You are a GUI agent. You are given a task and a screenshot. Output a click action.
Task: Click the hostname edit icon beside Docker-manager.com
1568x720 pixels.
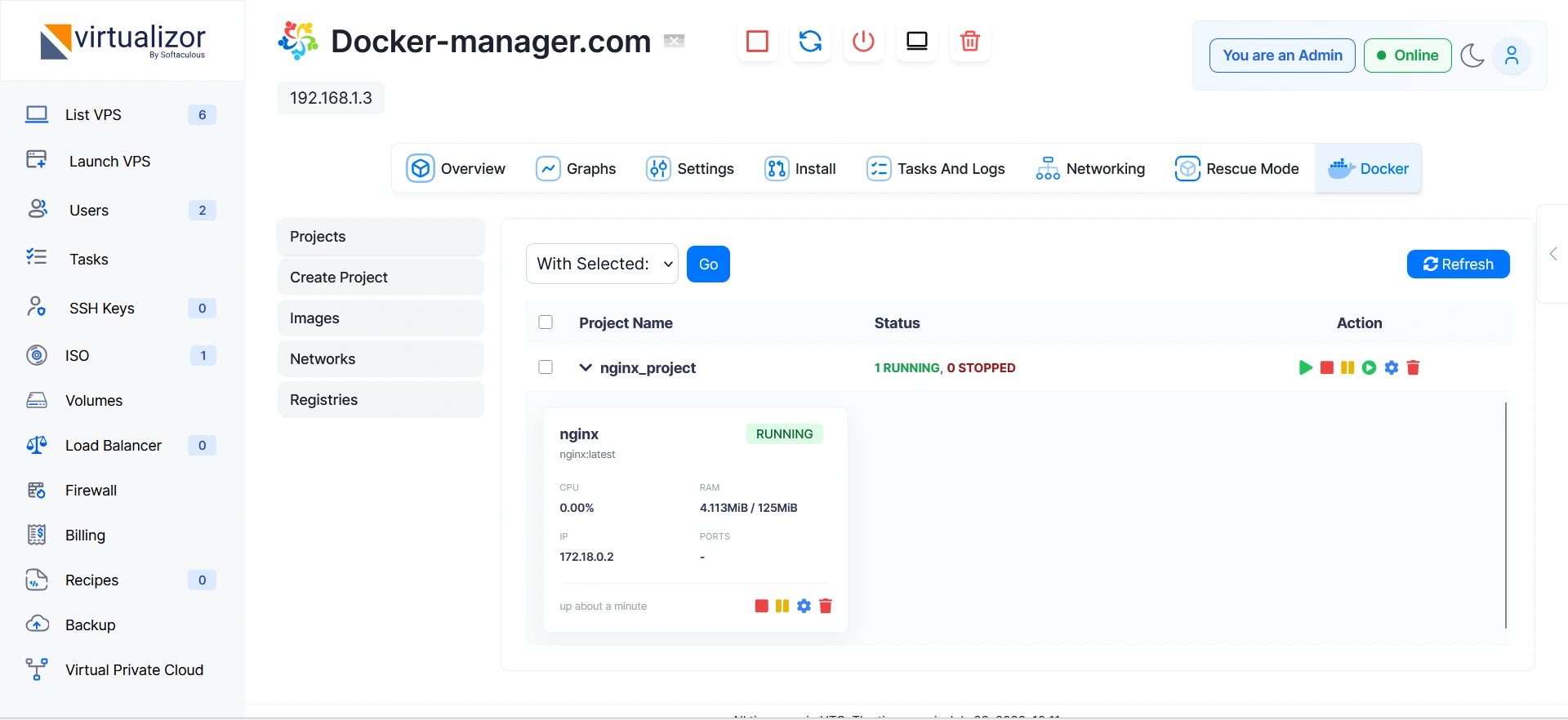674,41
